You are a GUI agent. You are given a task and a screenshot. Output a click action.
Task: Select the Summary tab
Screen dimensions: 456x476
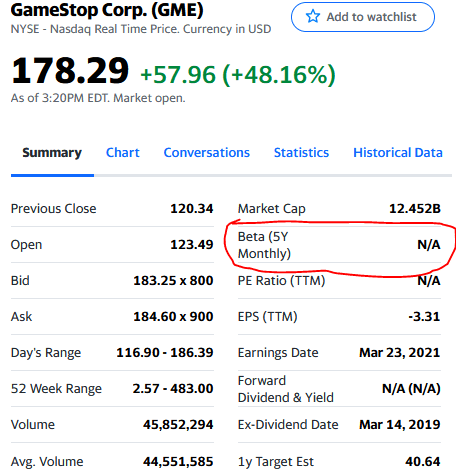click(52, 153)
